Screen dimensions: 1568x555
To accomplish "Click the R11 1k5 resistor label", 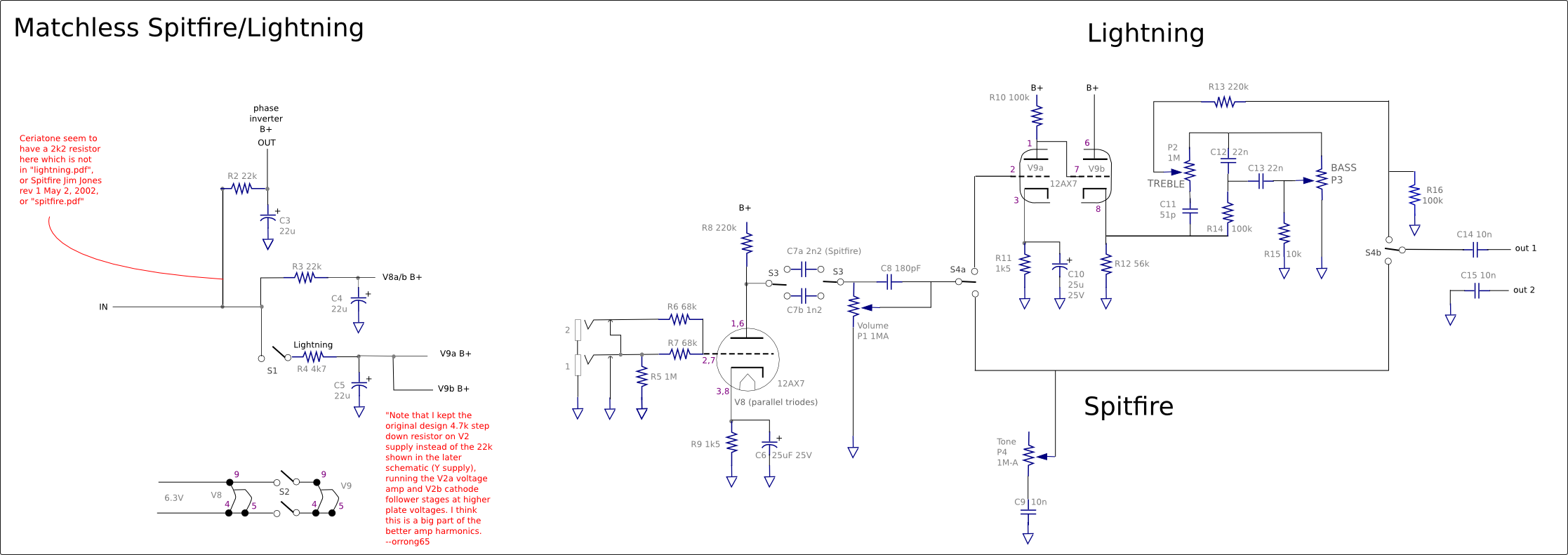I will (x=1003, y=264).
